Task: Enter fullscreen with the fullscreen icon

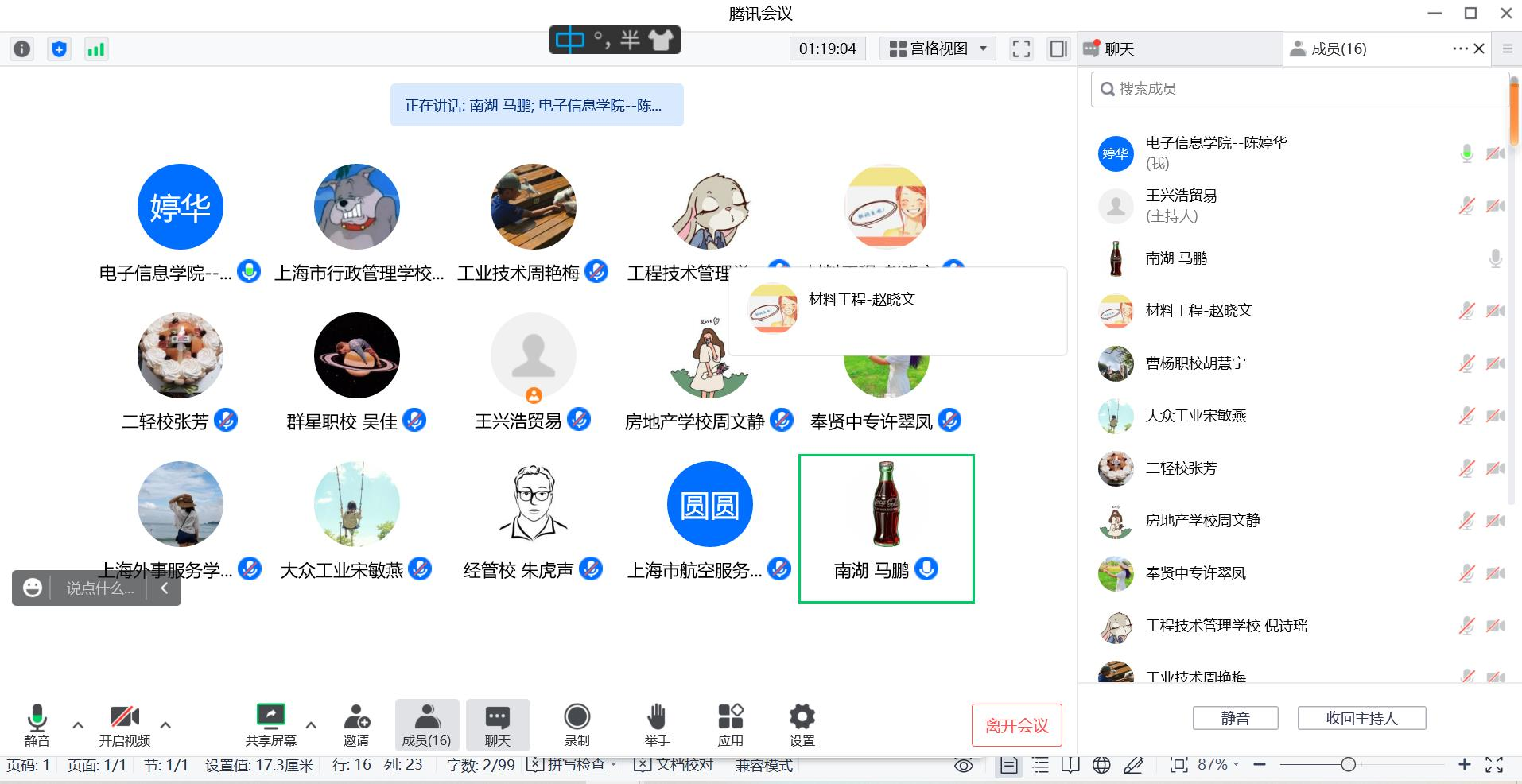Action: pos(1021,49)
